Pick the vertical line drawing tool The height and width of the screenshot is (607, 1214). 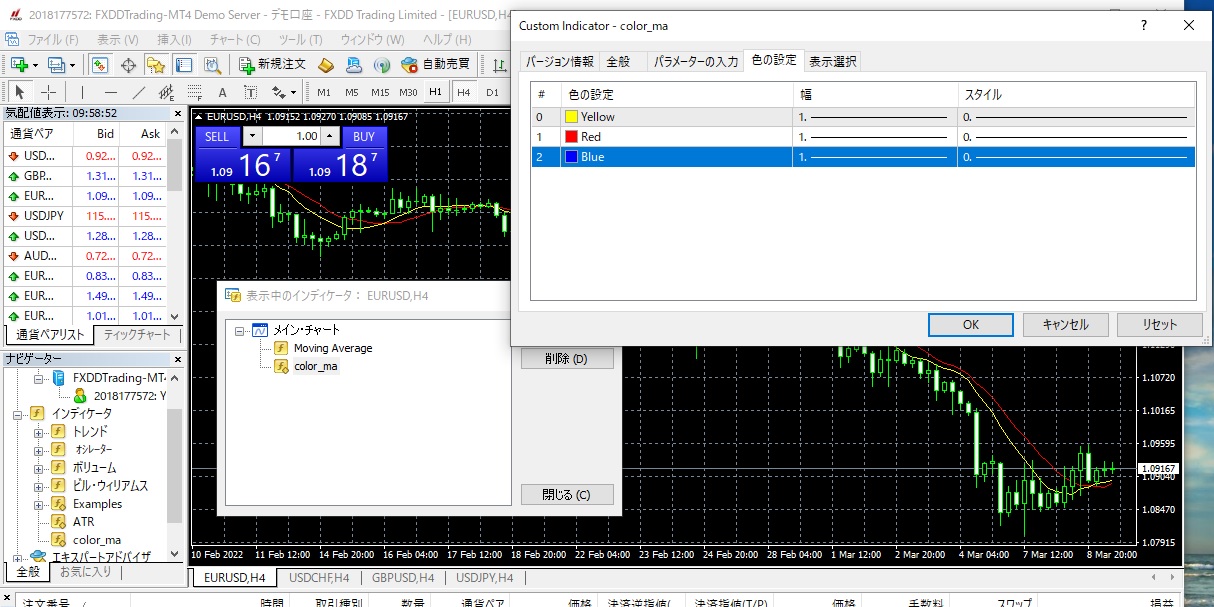[83, 92]
